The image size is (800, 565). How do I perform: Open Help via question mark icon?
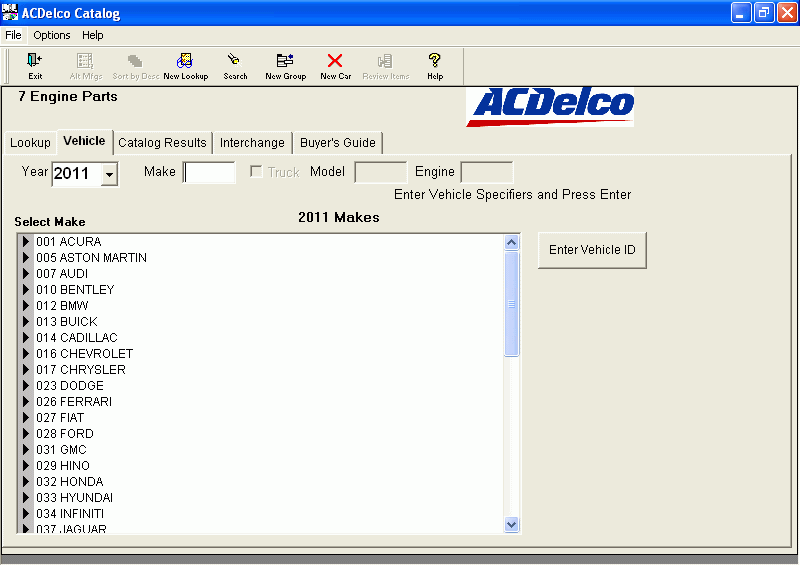435,62
